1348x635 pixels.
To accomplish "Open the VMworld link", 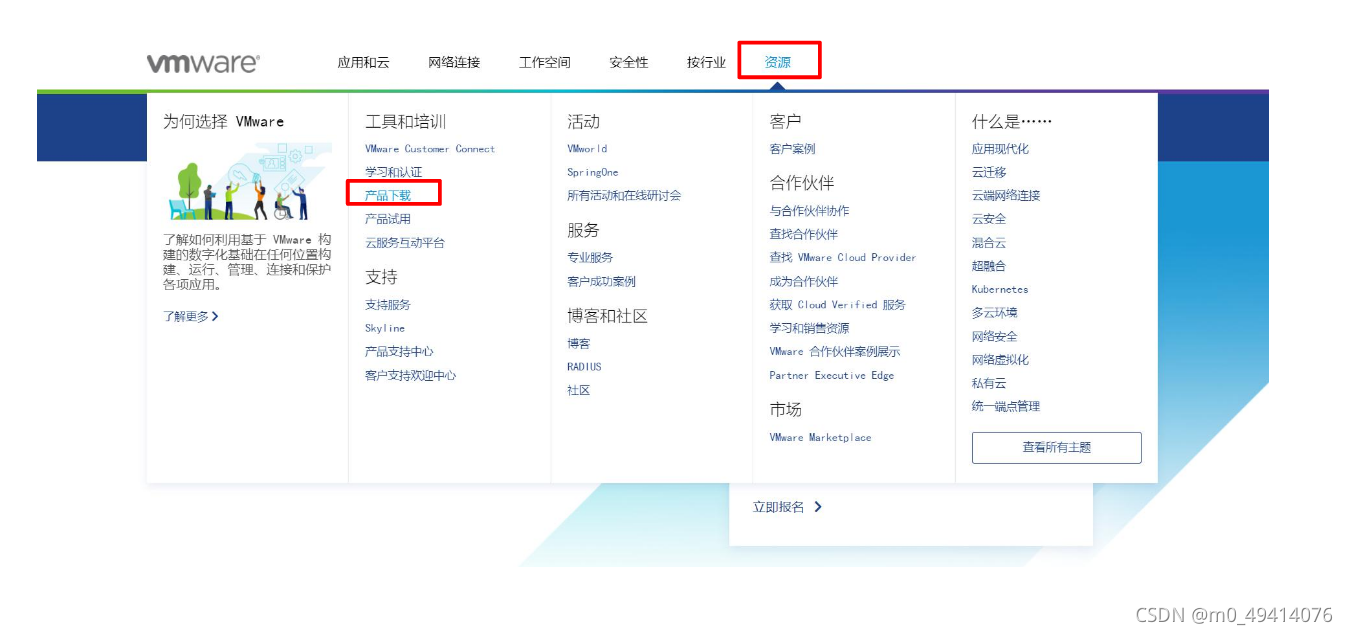I will click(x=587, y=149).
